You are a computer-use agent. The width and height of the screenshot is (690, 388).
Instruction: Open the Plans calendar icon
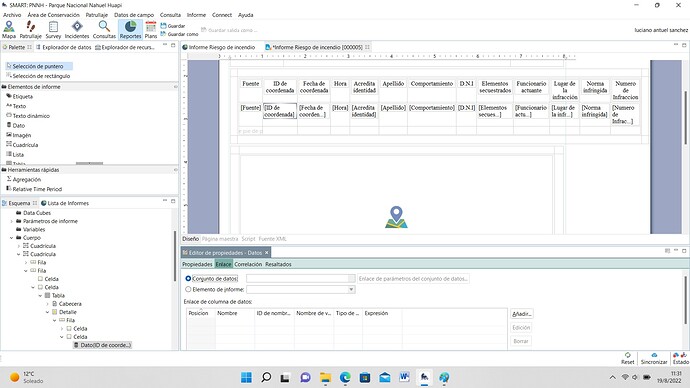150,29
